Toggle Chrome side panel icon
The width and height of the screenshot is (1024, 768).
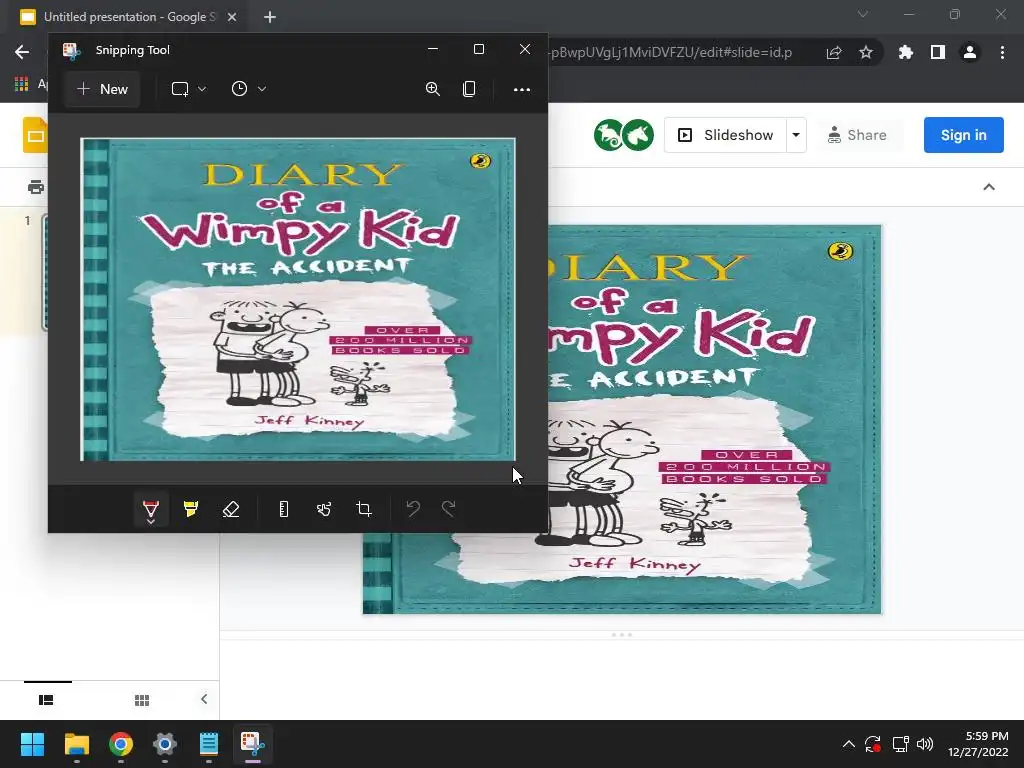(x=938, y=52)
